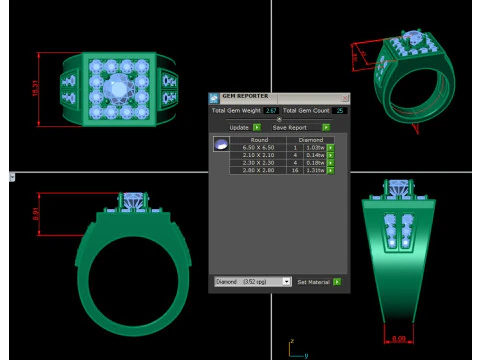Click the green arrow for the 1.31tw row
This screenshot has width=480, height=360.
330,171
